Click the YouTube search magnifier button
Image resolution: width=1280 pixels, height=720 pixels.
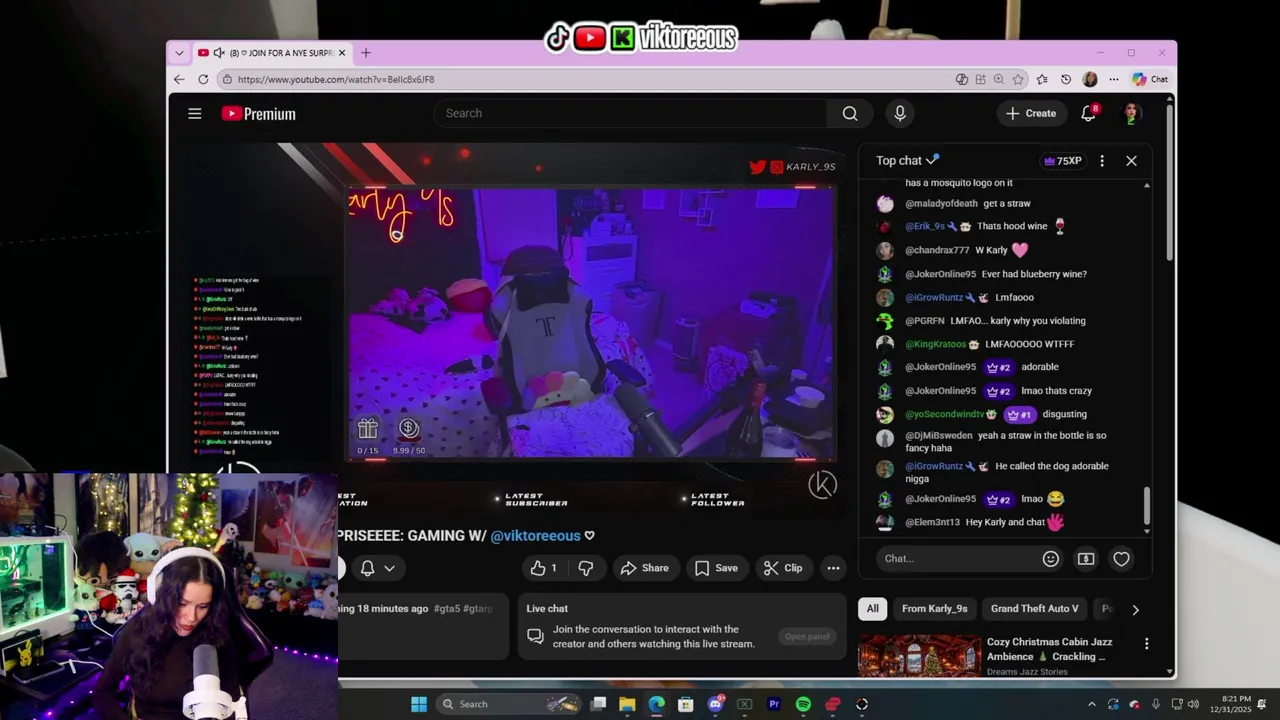click(850, 114)
